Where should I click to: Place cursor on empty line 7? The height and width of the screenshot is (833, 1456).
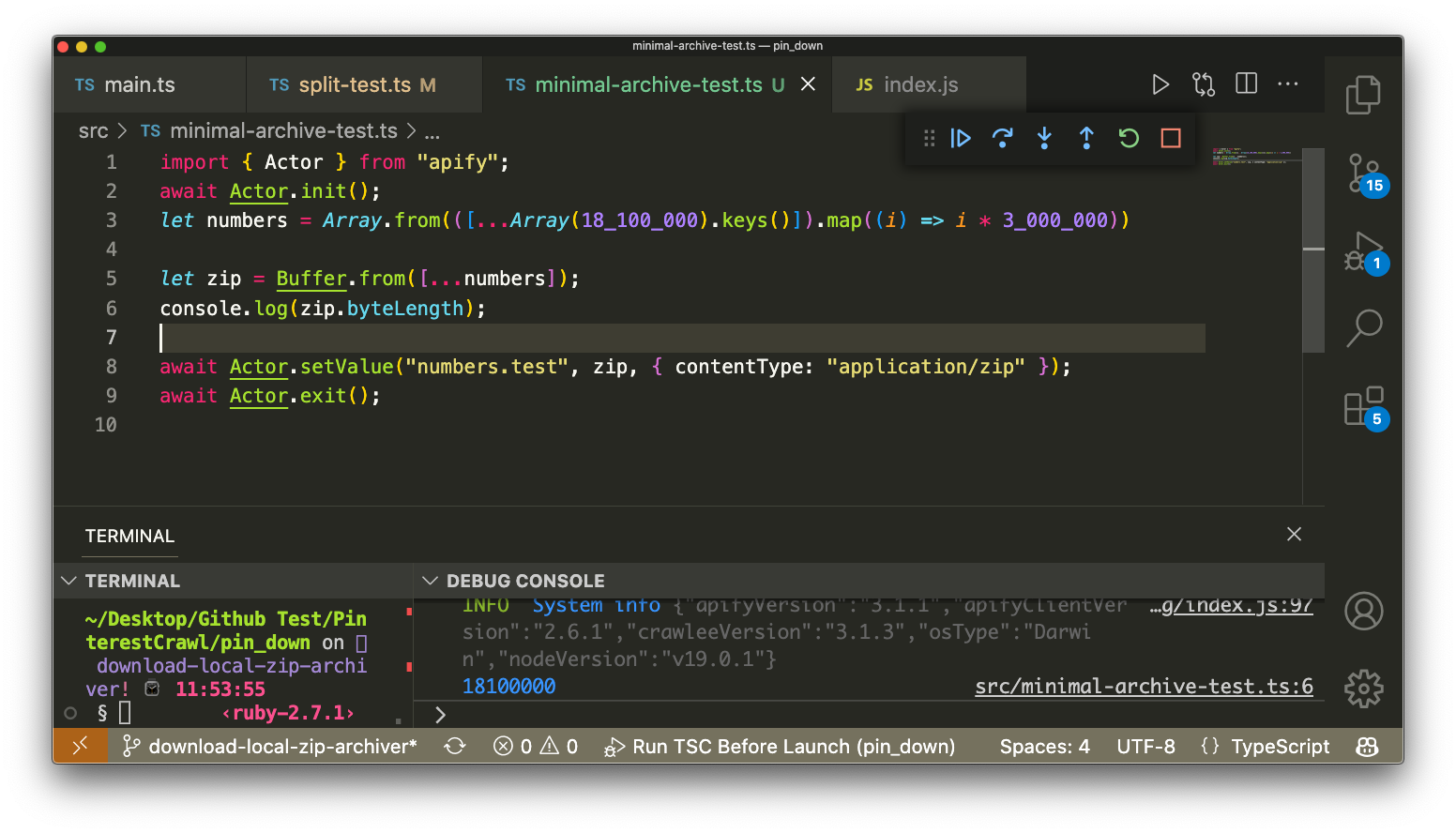point(683,338)
